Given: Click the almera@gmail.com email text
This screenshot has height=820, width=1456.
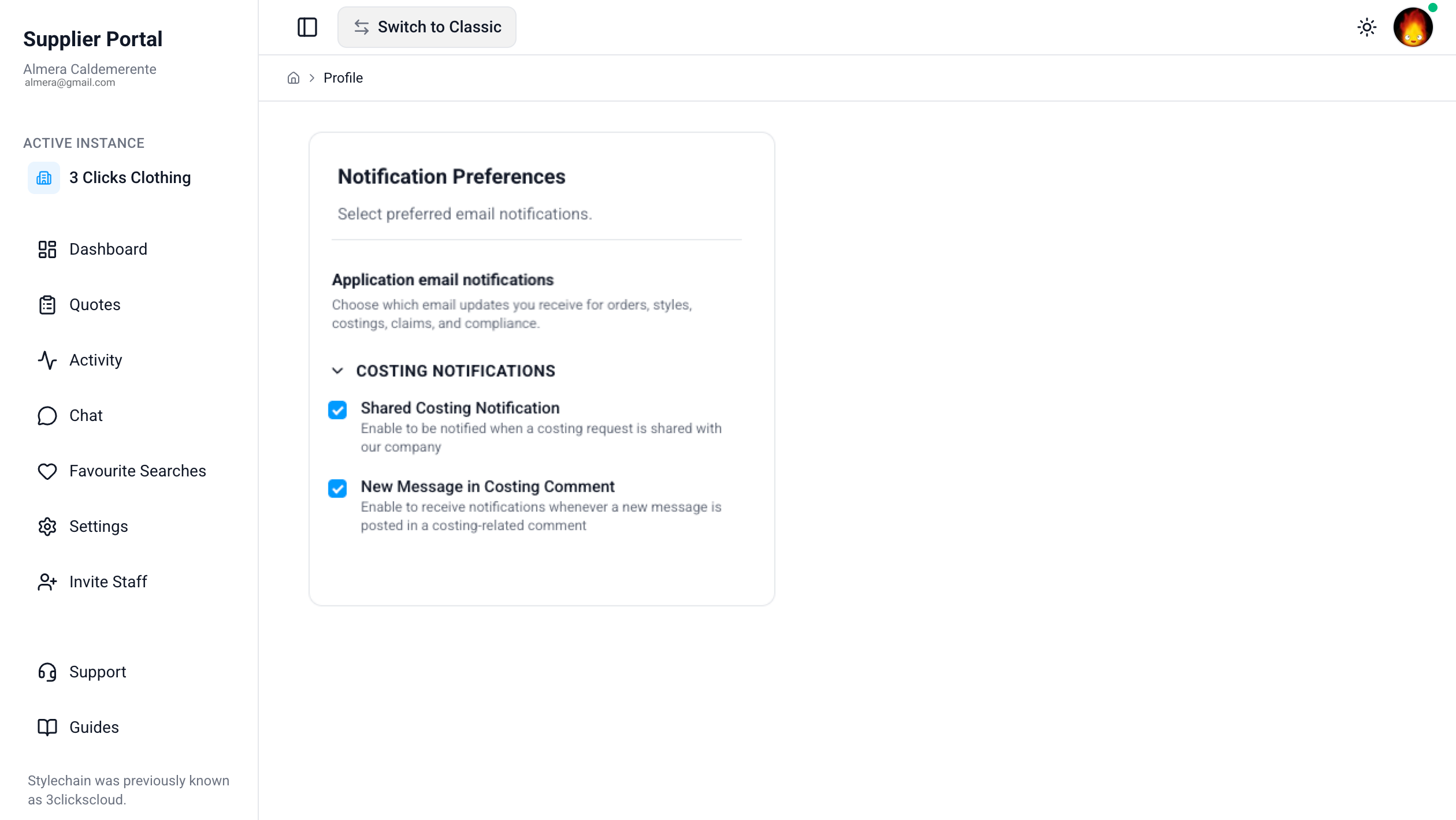Looking at the screenshot, I should [x=70, y=83].
